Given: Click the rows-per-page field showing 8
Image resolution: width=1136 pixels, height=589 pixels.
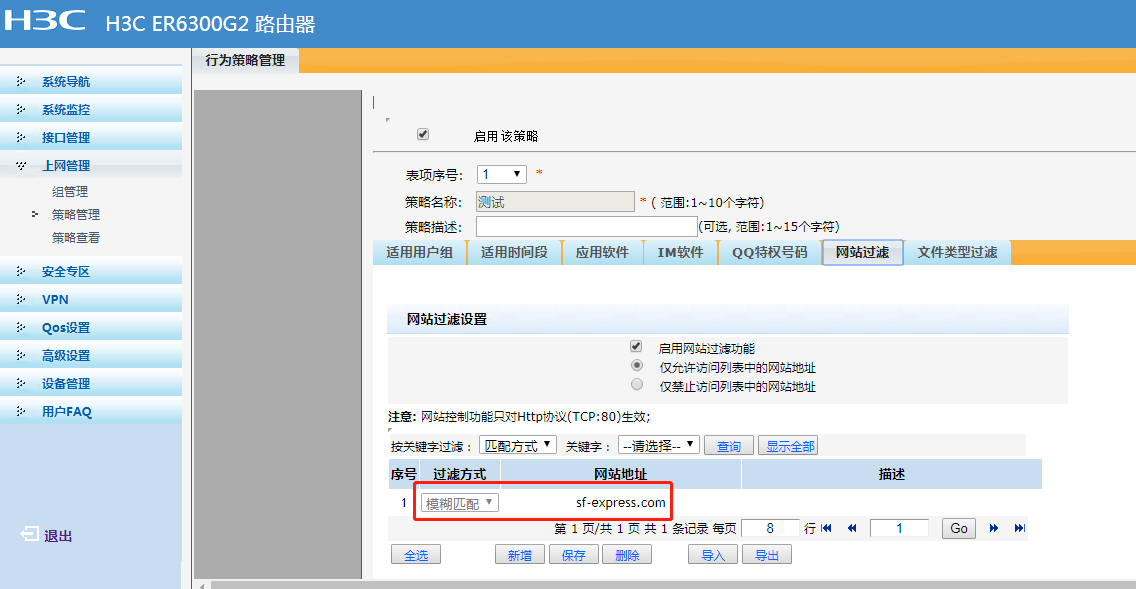Looking at the screenshot, I should (770, 528).
